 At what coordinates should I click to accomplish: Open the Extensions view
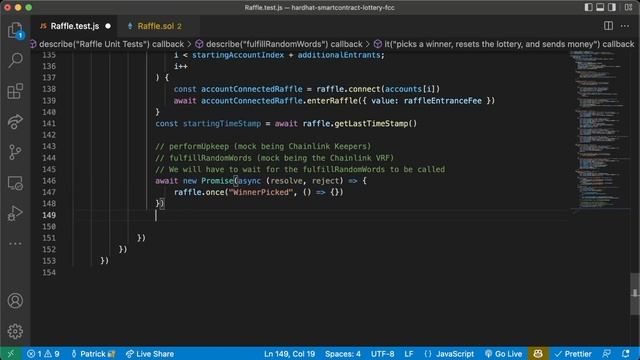coord(15,91)
